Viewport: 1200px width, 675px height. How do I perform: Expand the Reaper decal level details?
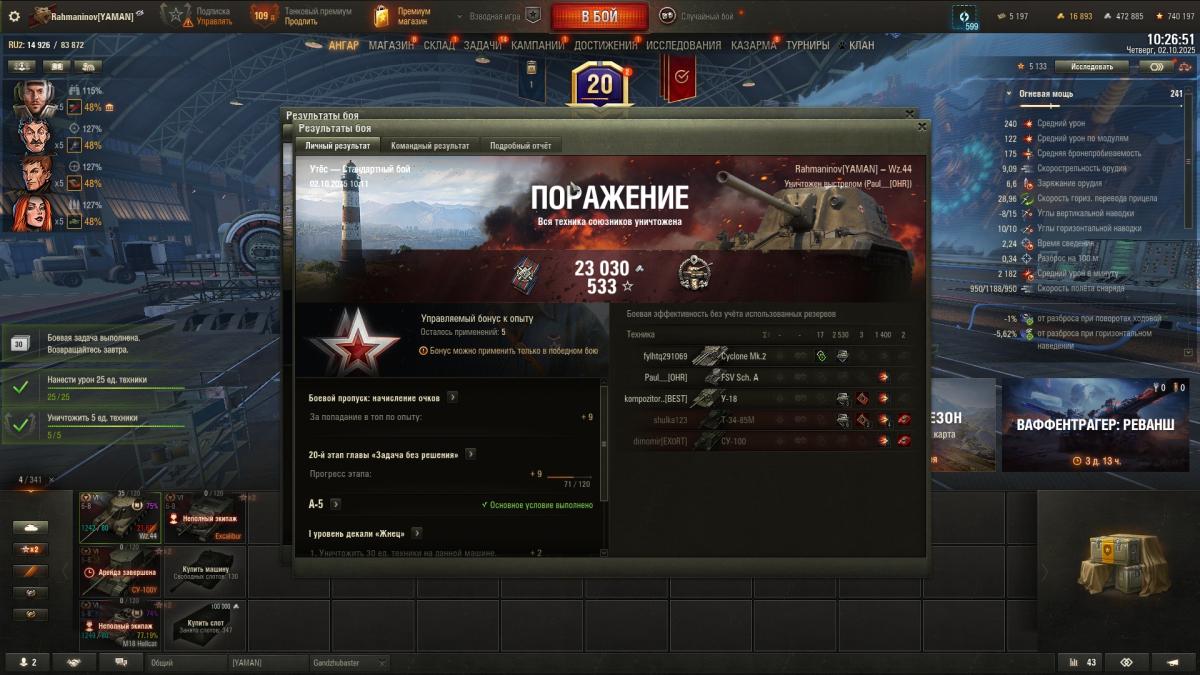pos(416,533)
